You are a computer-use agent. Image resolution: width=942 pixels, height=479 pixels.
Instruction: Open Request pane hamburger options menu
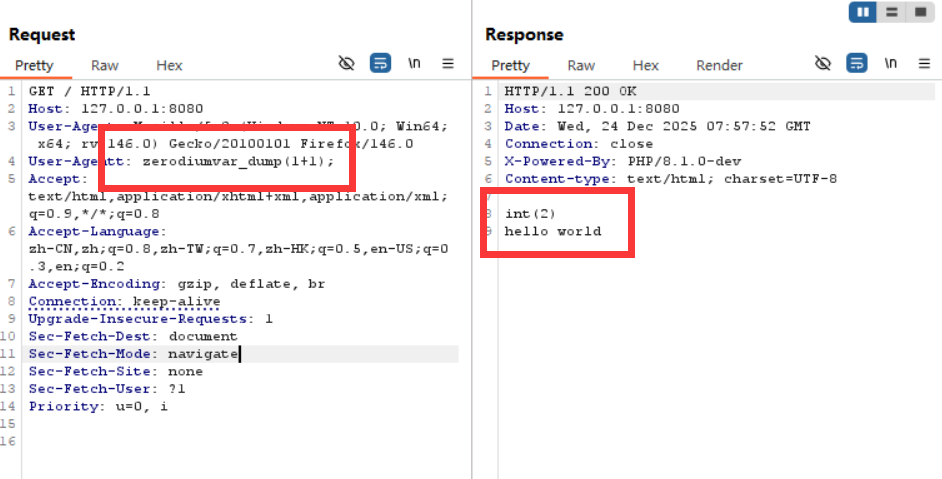click(x=448, y=63)
